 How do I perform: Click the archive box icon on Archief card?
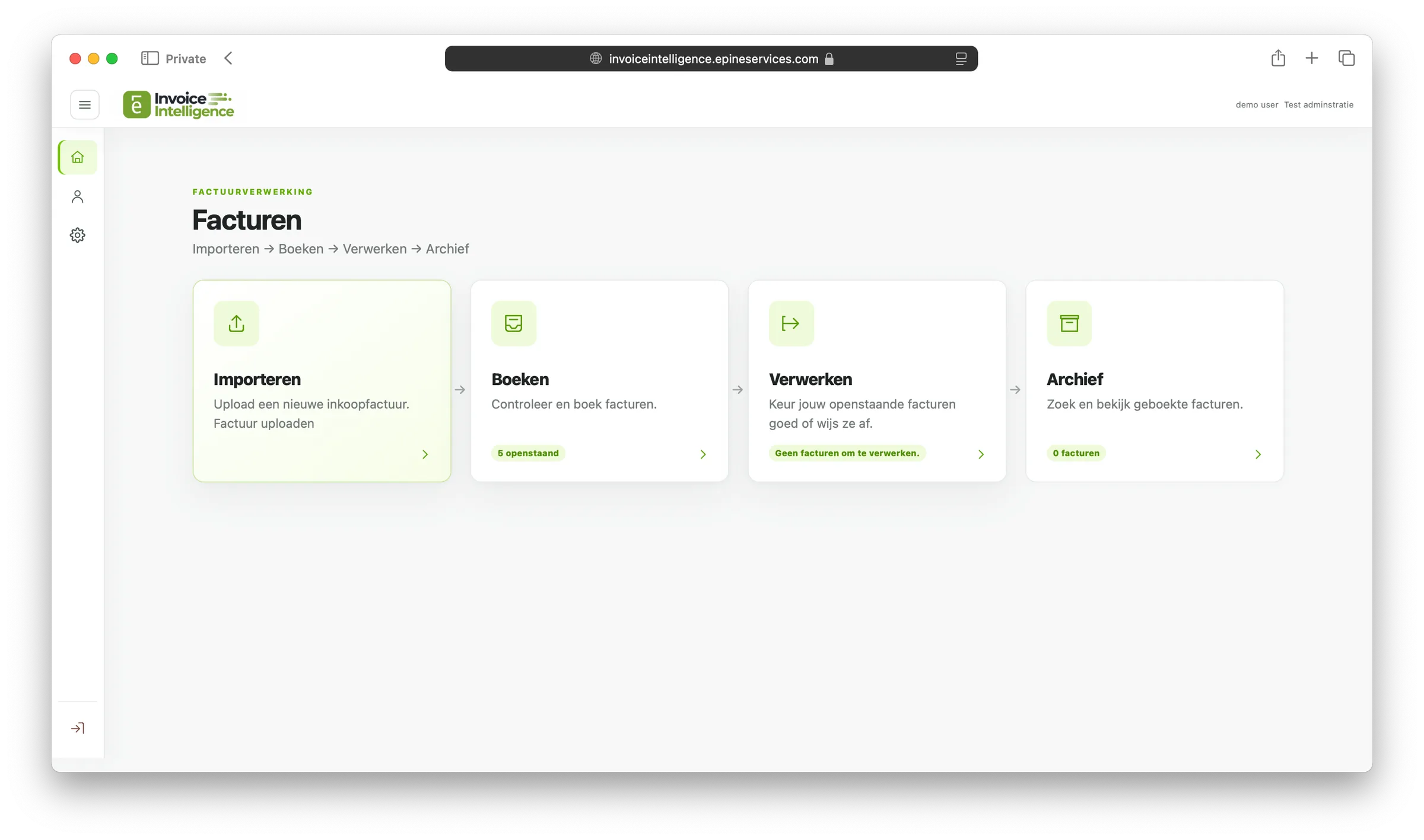click(x=1069, y=323)
